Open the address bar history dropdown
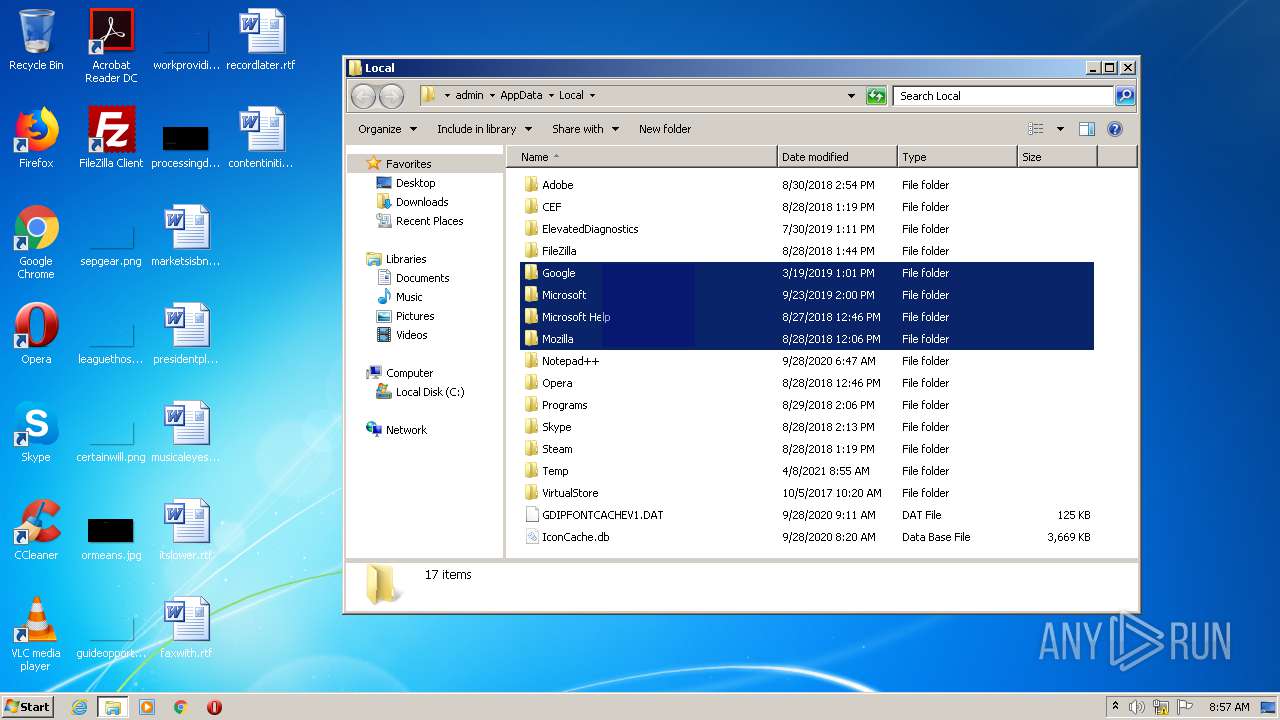 coord(851,96)
